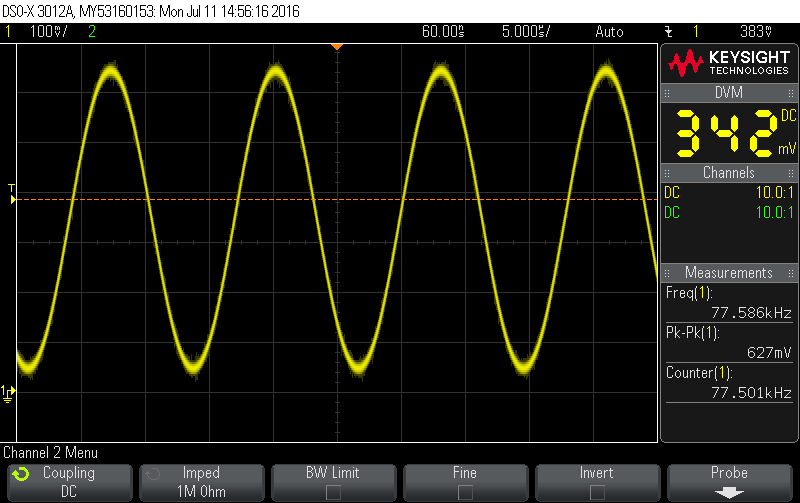
Task: Select the Measurements panel header
Action: [x=729, y=273]
